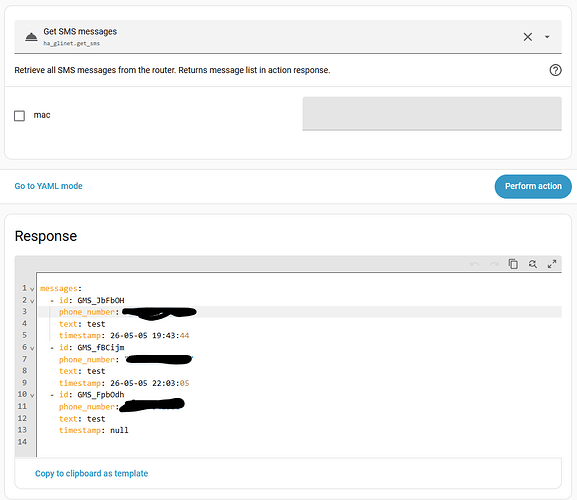Enable the mac checkbox
Viewport: 577px width, 500px height.
[x=20, y=116]
